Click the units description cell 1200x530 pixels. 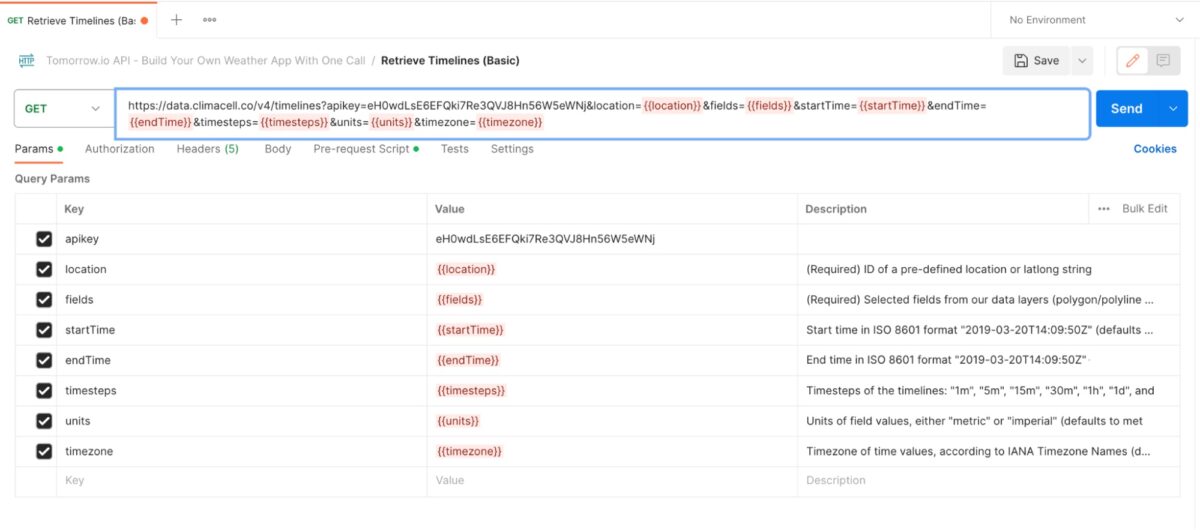coord(987,421)
